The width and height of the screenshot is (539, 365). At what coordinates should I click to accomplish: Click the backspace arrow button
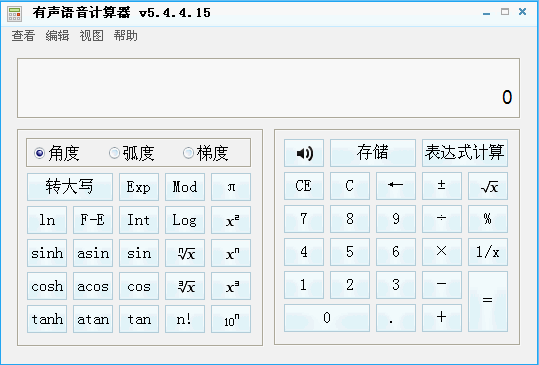click(396, 186)
